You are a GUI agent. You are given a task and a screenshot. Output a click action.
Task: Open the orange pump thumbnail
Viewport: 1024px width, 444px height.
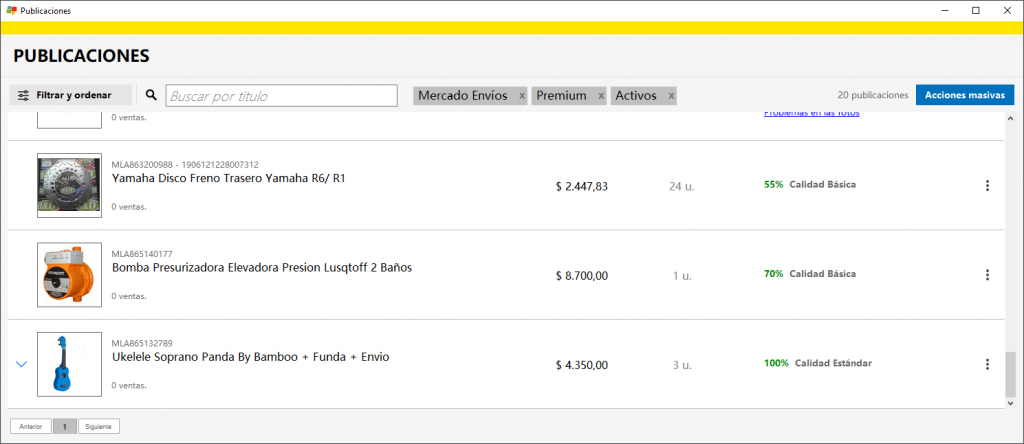tap(69, 275)
